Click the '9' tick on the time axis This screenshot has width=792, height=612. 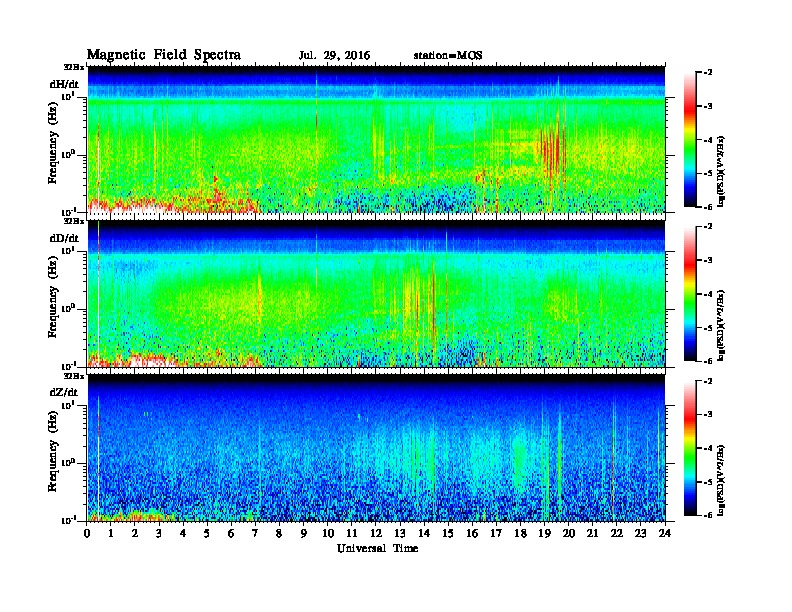pyautogui.click(x=304, y=533)
